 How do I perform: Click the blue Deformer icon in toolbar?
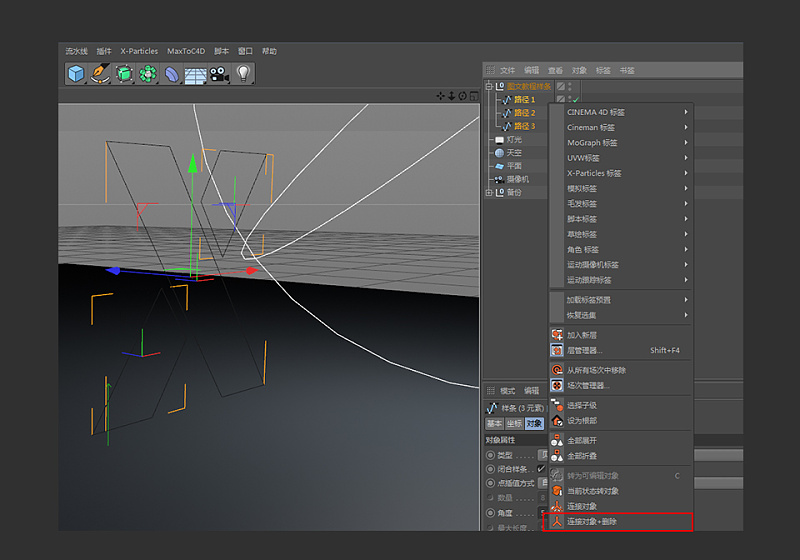point(172,75)
